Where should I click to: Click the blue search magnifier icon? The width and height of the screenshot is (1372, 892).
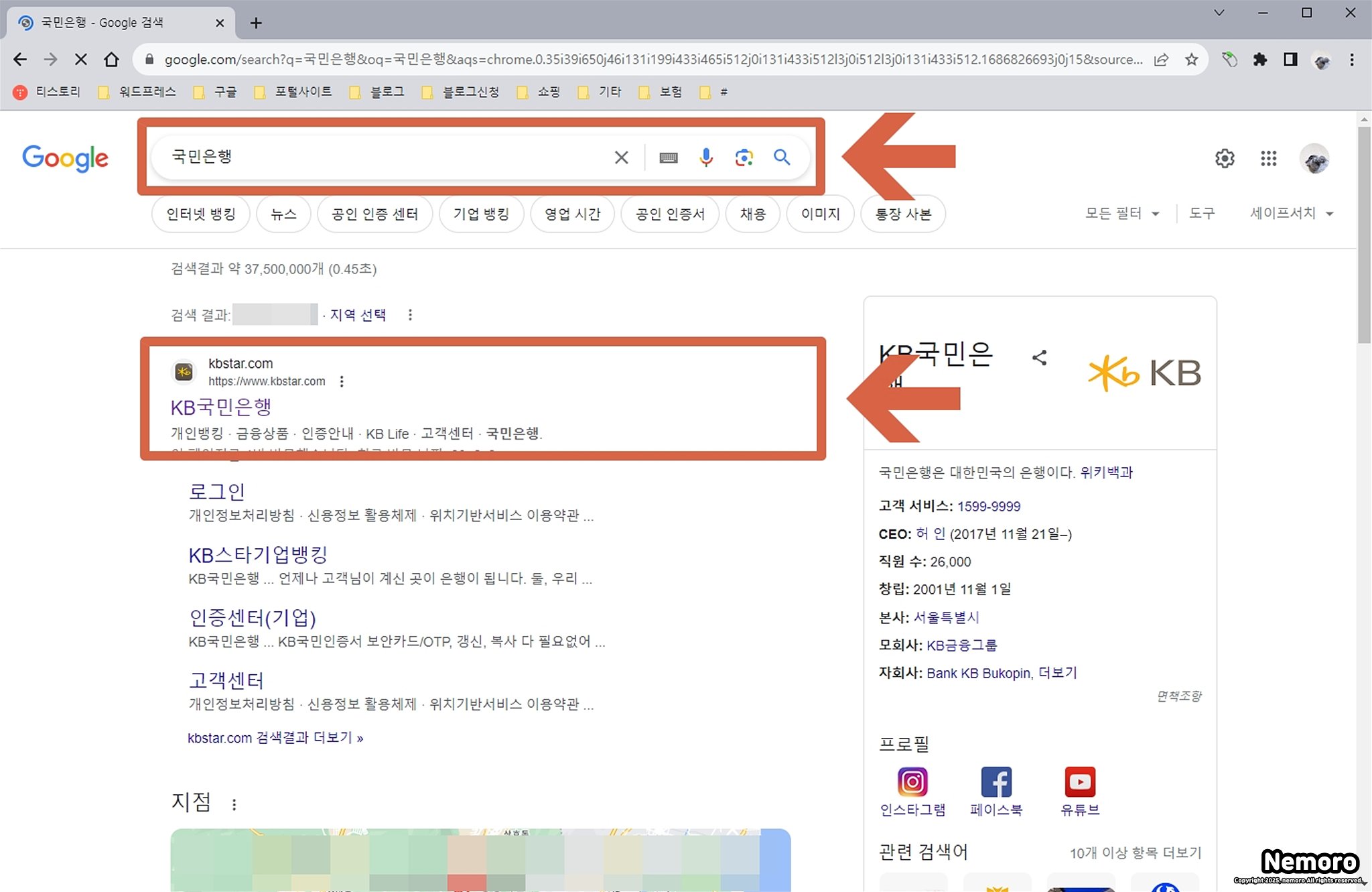(781, 157)
